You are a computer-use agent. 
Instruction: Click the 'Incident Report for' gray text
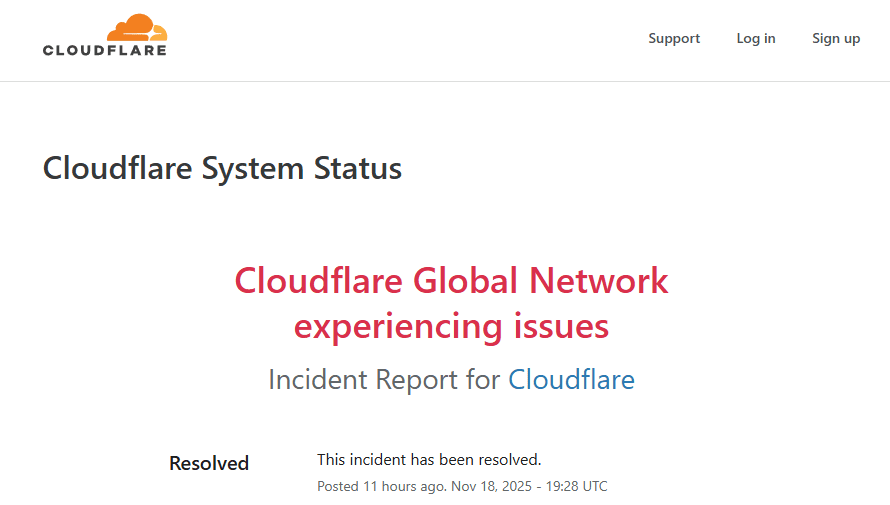pos(385,380)
